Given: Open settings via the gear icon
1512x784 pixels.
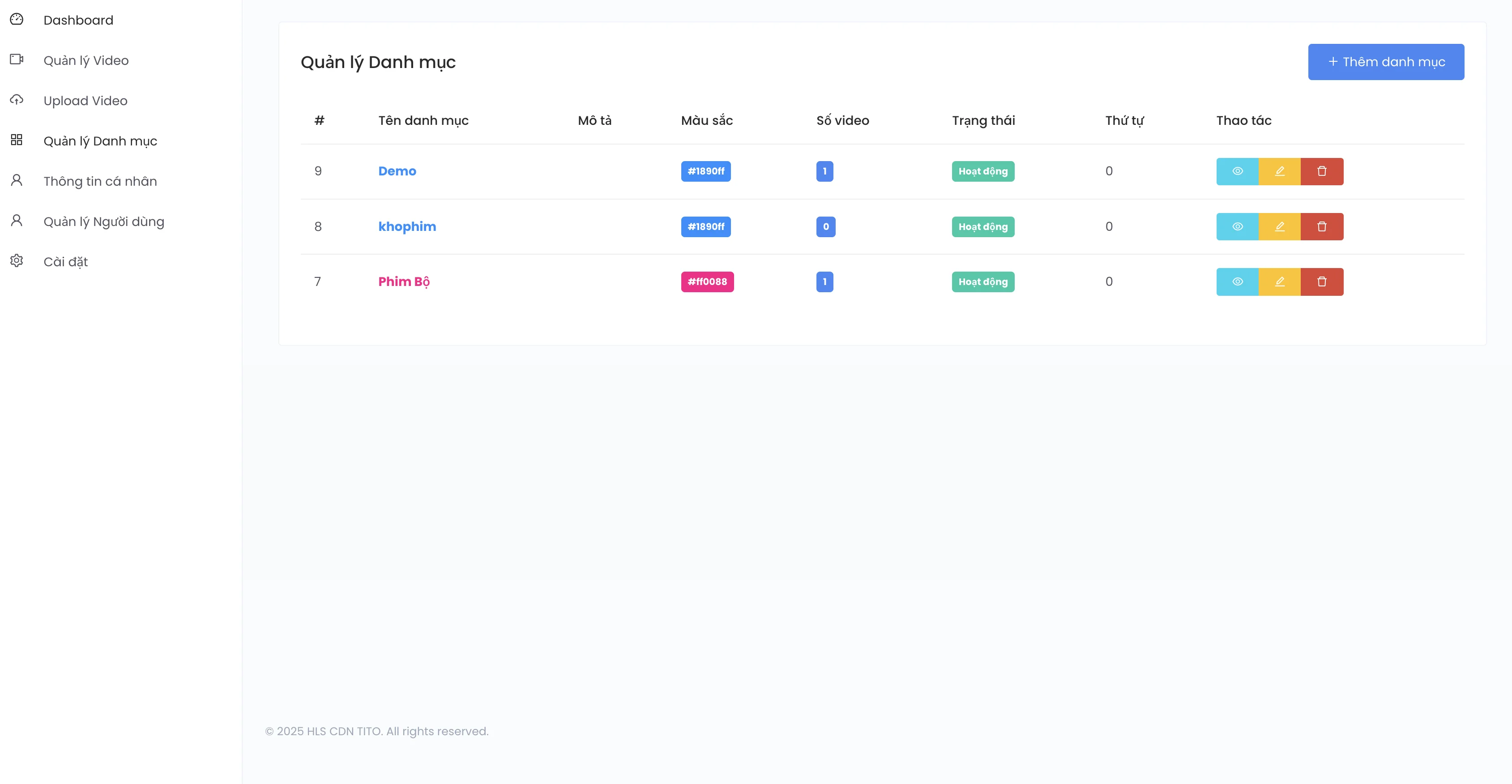Looking at the screenshot, I should [x=17, y=260].
